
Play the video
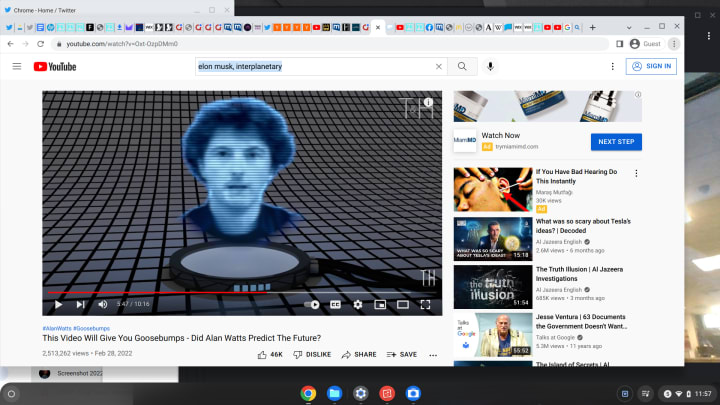click(x=58, y=304)
